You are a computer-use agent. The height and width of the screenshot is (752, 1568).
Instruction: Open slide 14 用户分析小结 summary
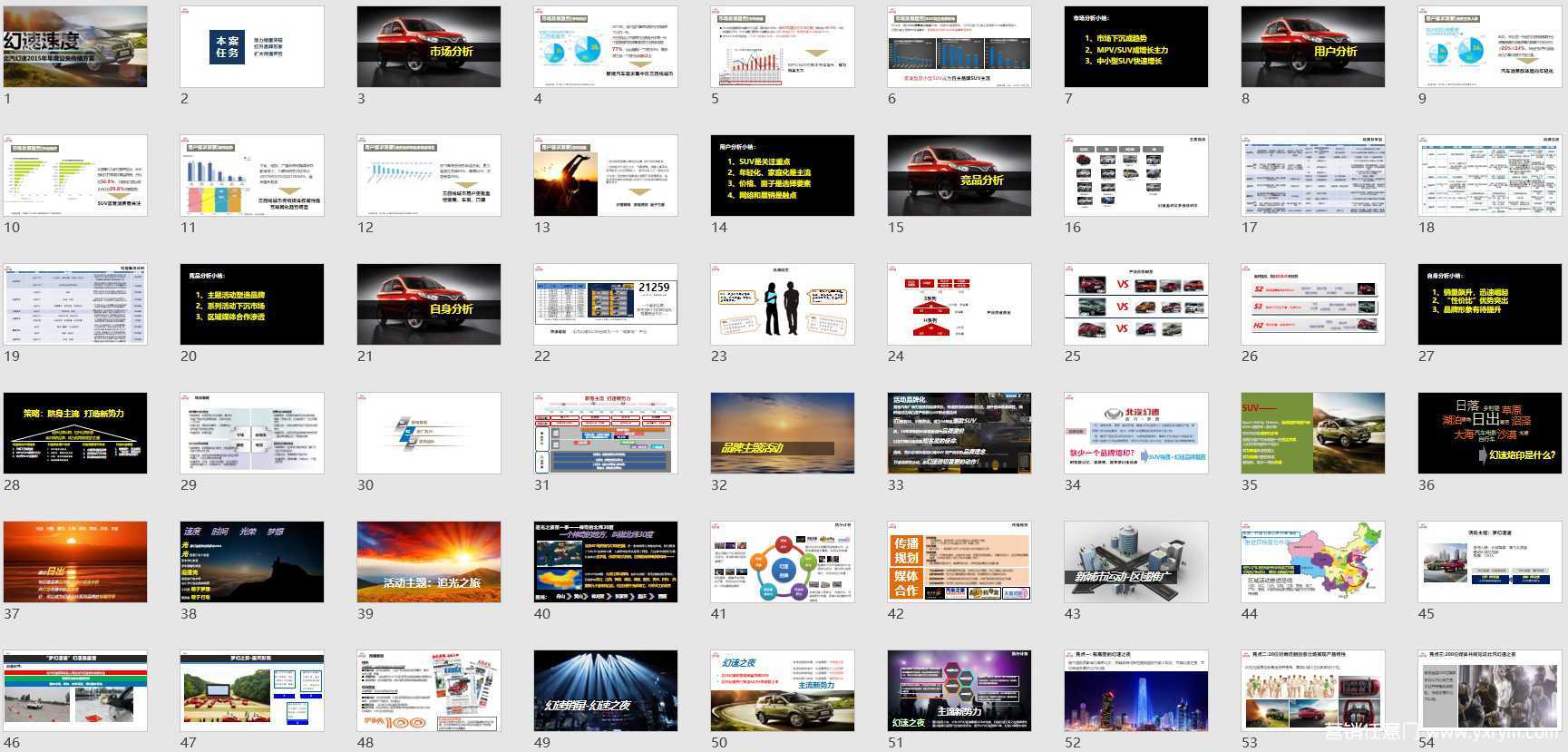click(783, 176)
